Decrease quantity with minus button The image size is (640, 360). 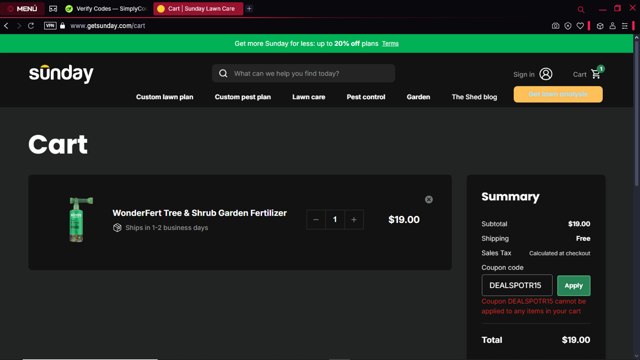coord(316,220)
